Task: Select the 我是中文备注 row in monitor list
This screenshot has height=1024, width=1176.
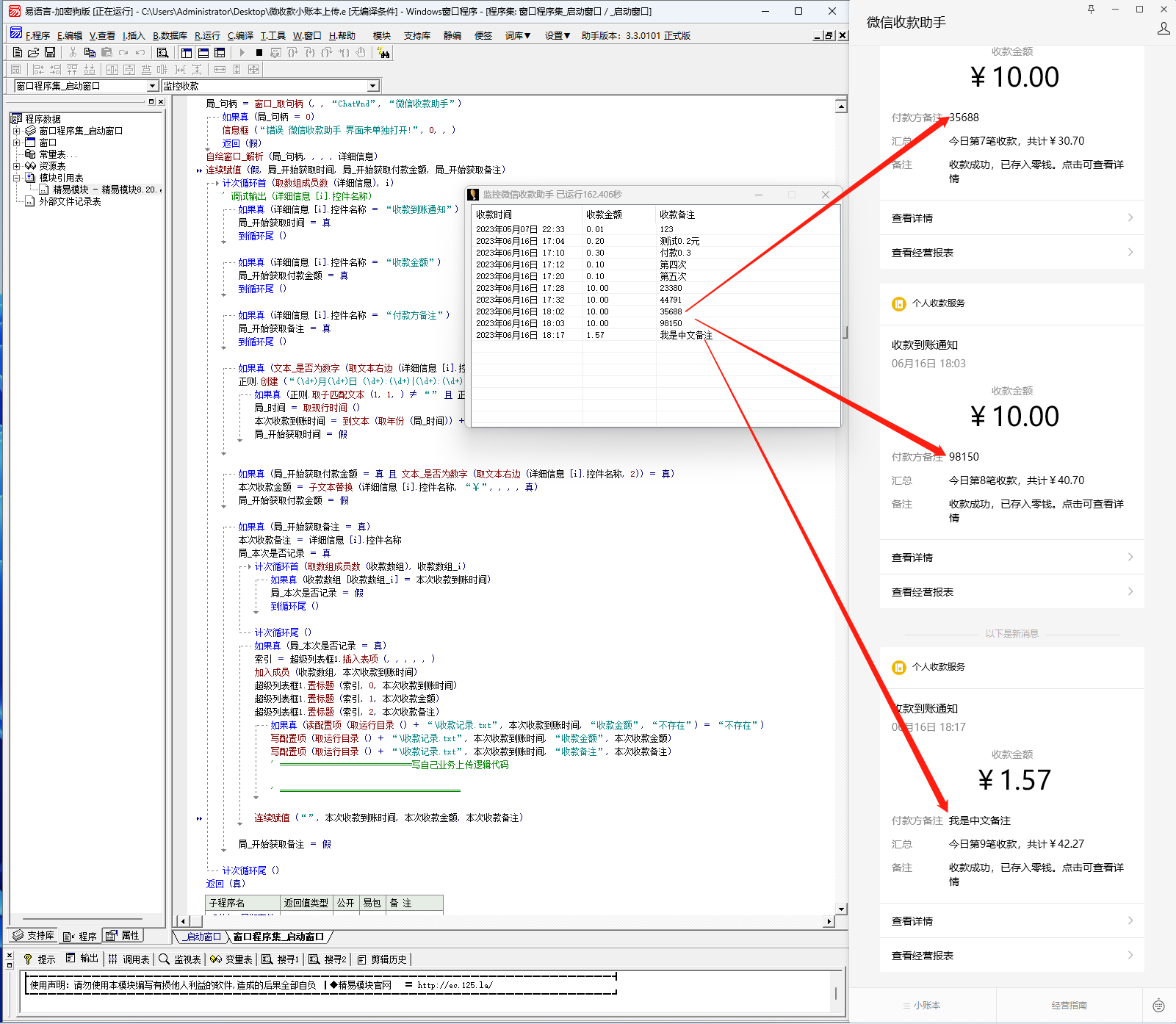Action: 655,335
